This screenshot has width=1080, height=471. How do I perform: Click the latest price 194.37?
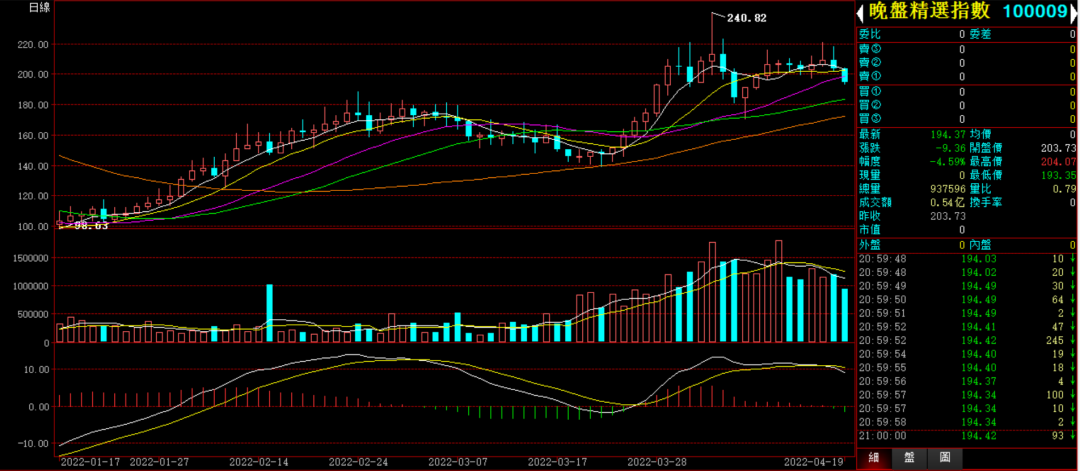pyautogui.click(x=949, y=134)
